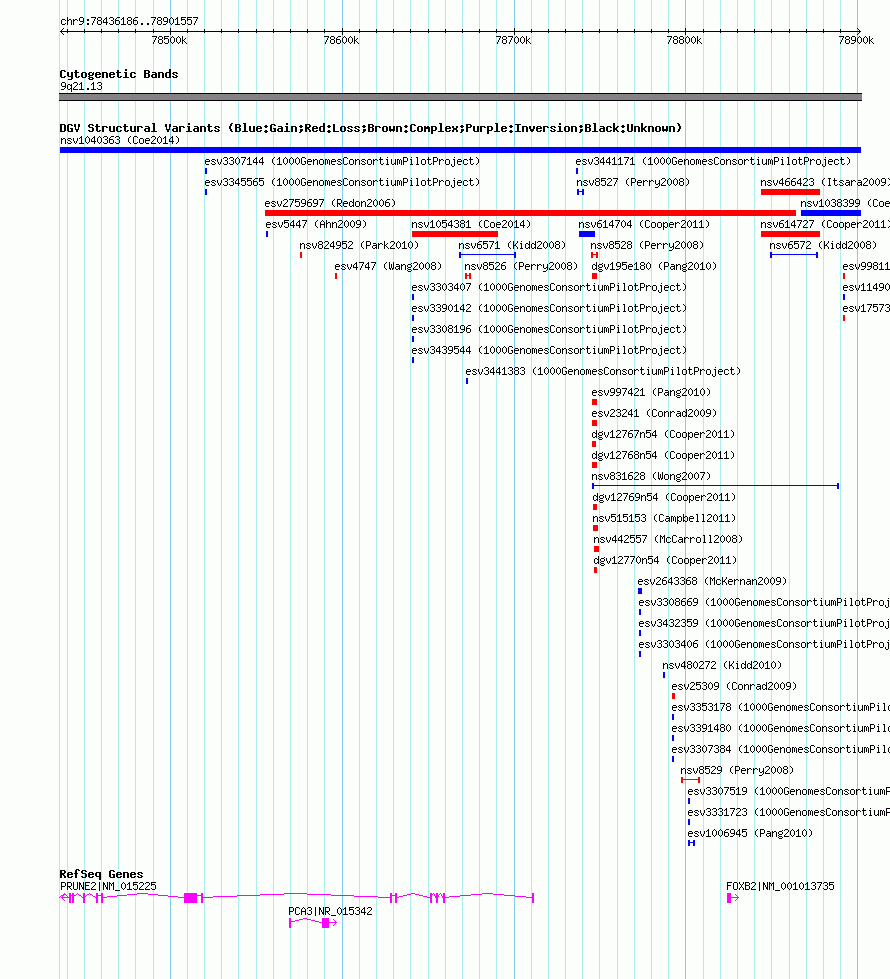
Task: Click the nsv515153 (Campbell2011) label
Action: [665, 519]
